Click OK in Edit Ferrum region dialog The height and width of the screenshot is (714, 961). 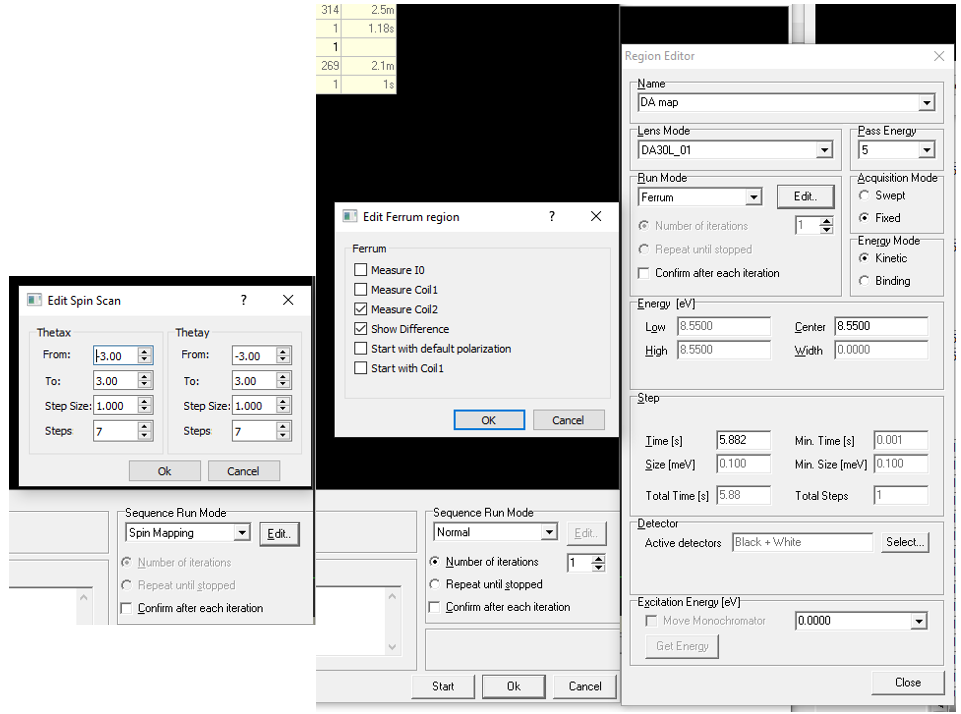point(488,420)
